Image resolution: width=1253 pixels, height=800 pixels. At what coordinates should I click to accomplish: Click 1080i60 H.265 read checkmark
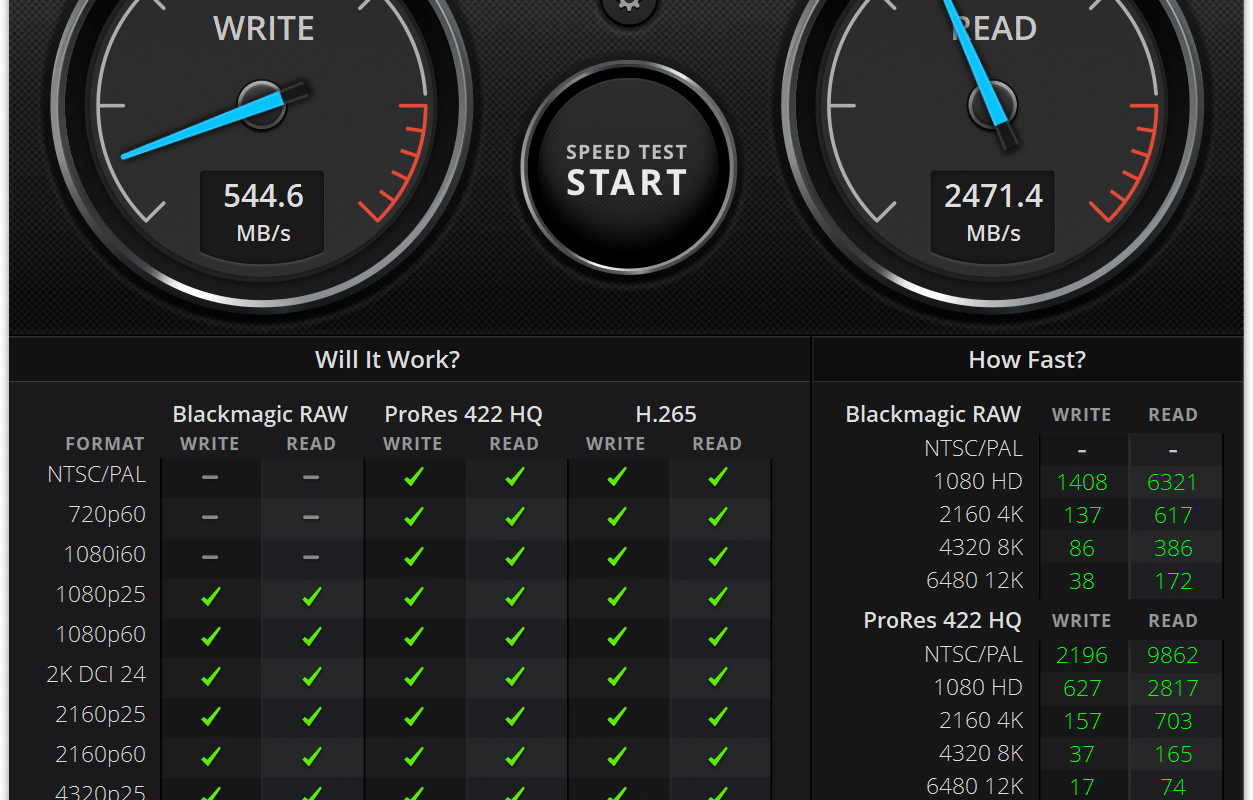[718, 557]
